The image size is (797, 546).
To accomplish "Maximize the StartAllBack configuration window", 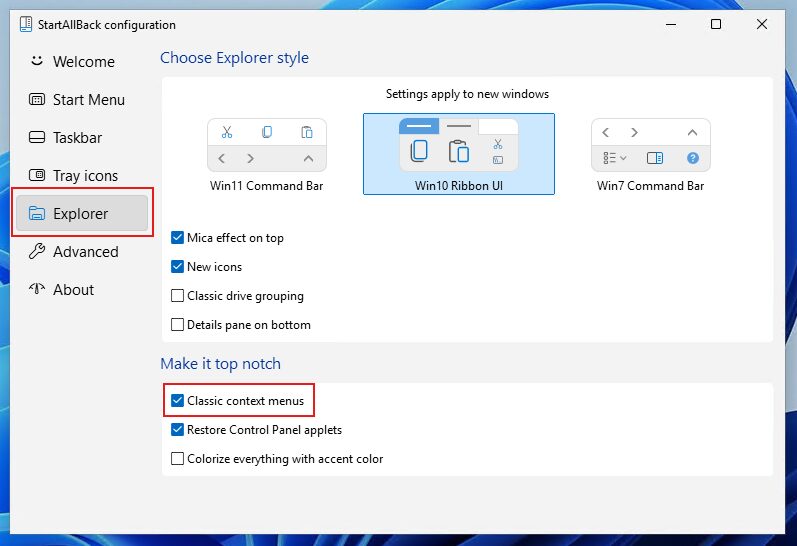I will [716, 24].
